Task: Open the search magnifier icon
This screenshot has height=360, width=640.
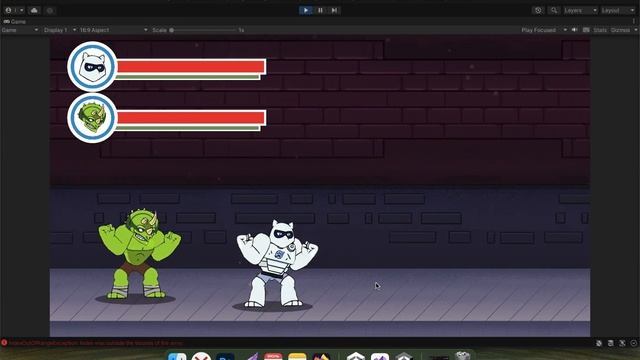Action: click(553, 10)
